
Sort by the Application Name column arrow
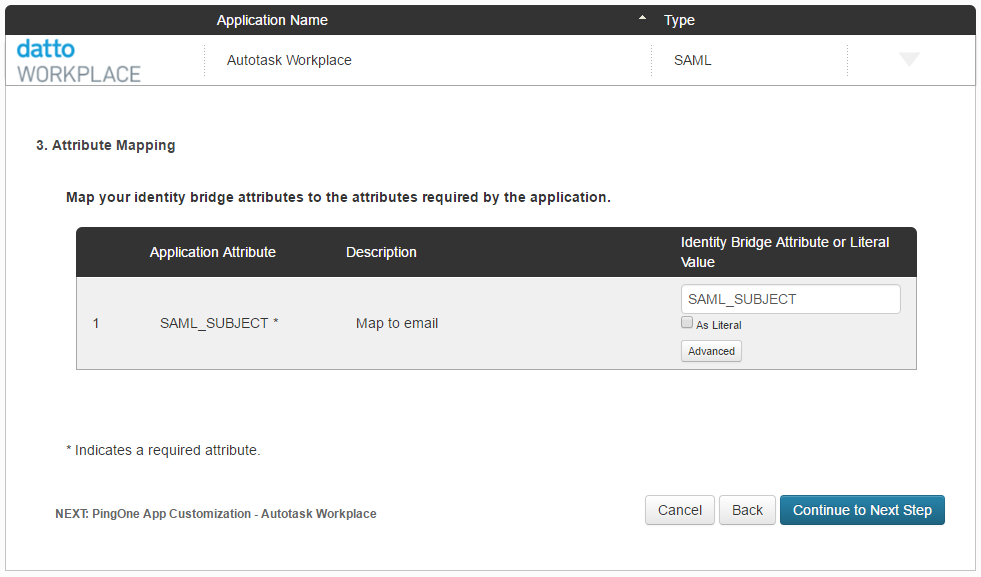click(642, 18)
